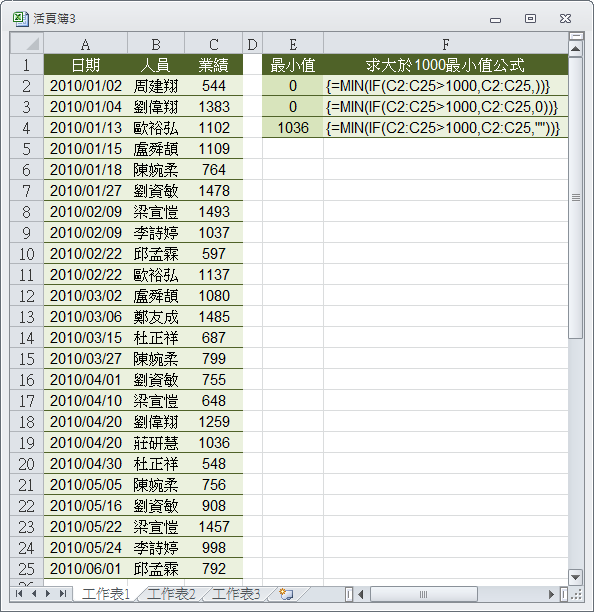The width and height of the screenshot is (594, 612).
Task: Select column A header
Action: (x=85, y=44)
